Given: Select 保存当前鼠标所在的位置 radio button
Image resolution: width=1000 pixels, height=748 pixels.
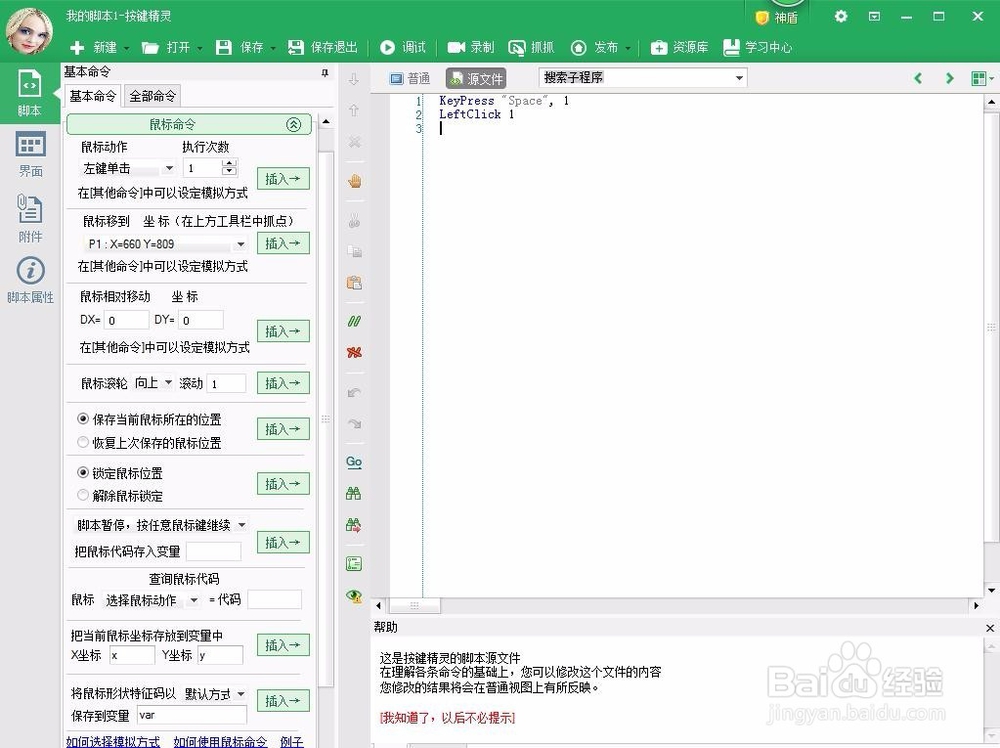Looking at the screenshot, I should (83, 419).
